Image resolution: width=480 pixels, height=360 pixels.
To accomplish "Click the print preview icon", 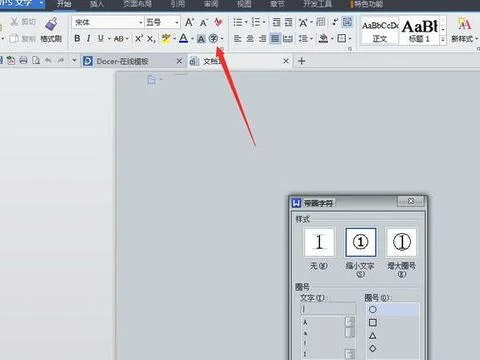I will tap(36, 61).
